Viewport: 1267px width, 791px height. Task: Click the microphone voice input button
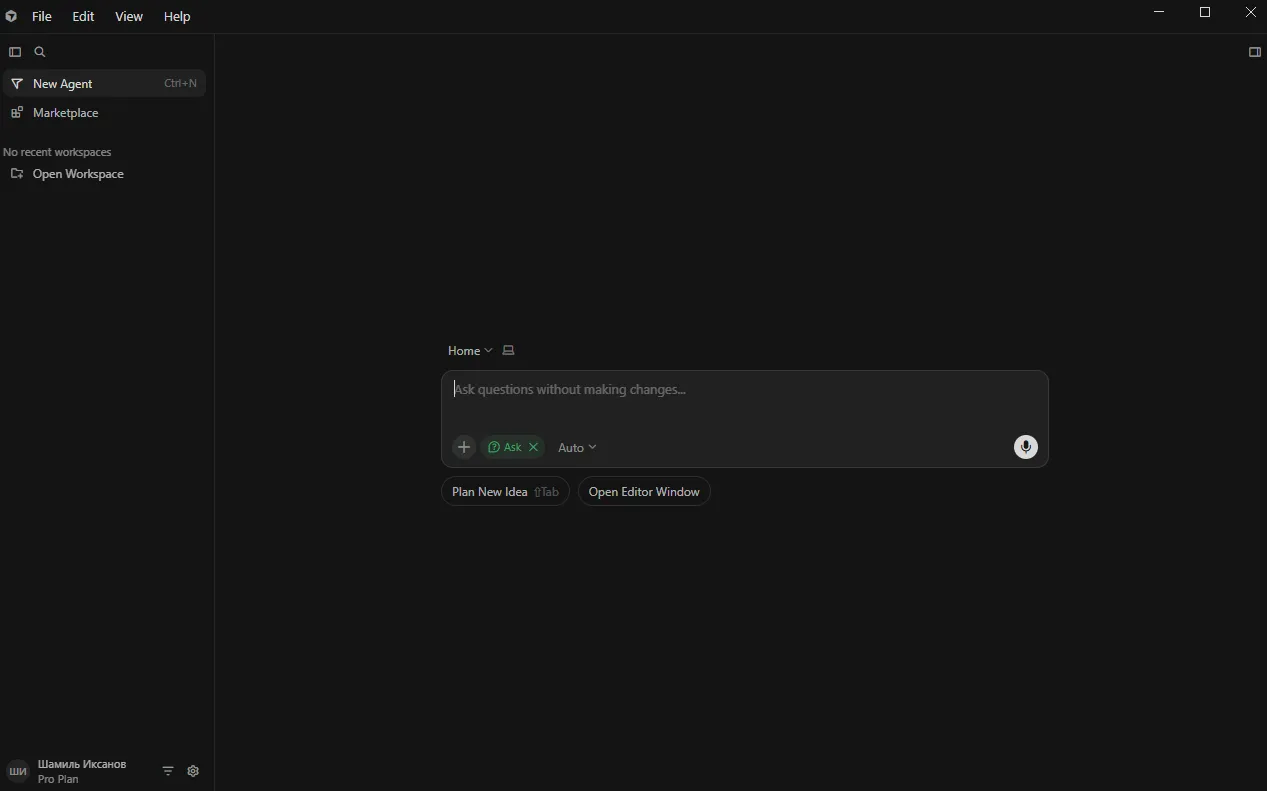coord(1025,447)
